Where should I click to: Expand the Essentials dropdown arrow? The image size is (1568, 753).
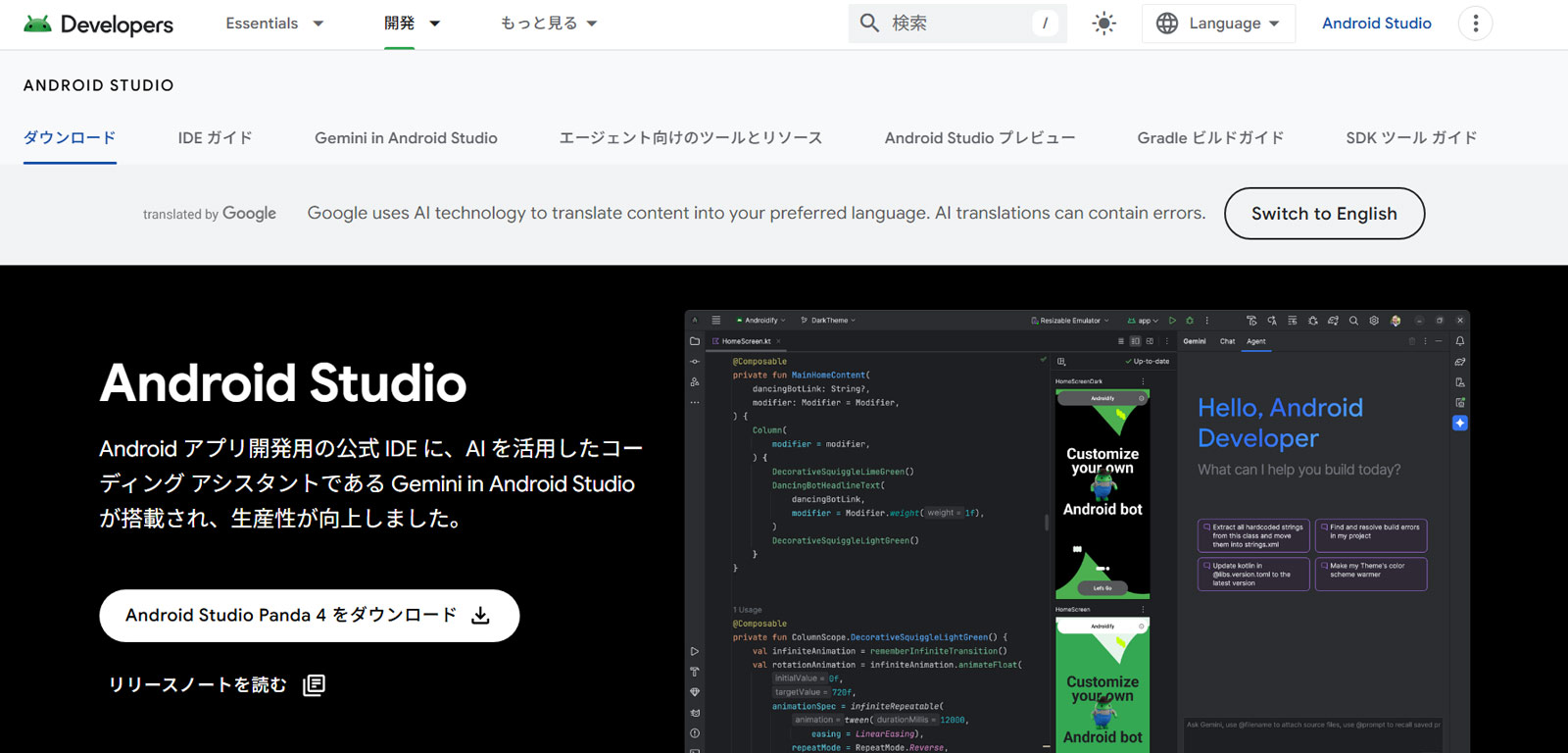(318, 24)
